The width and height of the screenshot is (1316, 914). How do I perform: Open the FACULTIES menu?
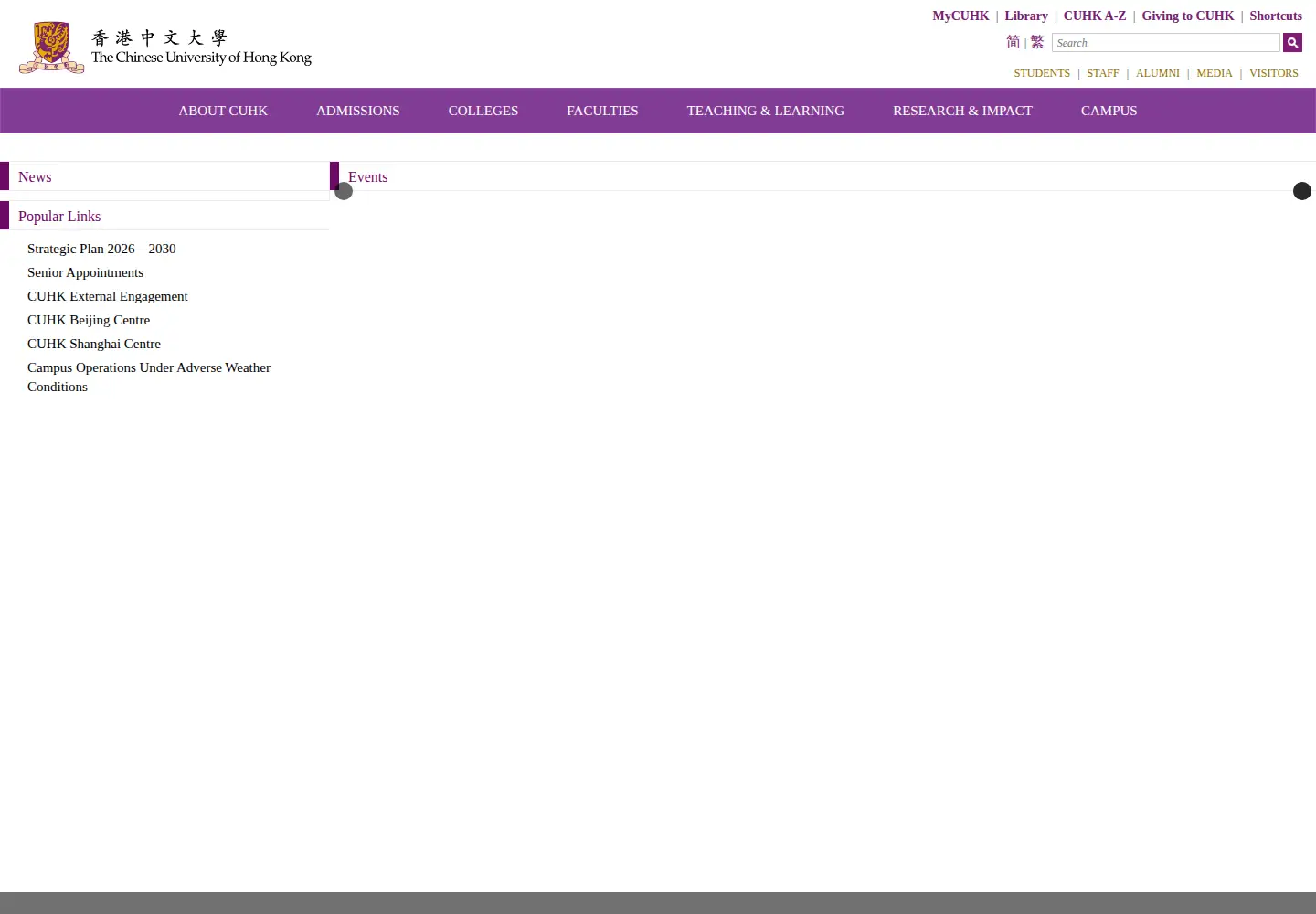602,111
